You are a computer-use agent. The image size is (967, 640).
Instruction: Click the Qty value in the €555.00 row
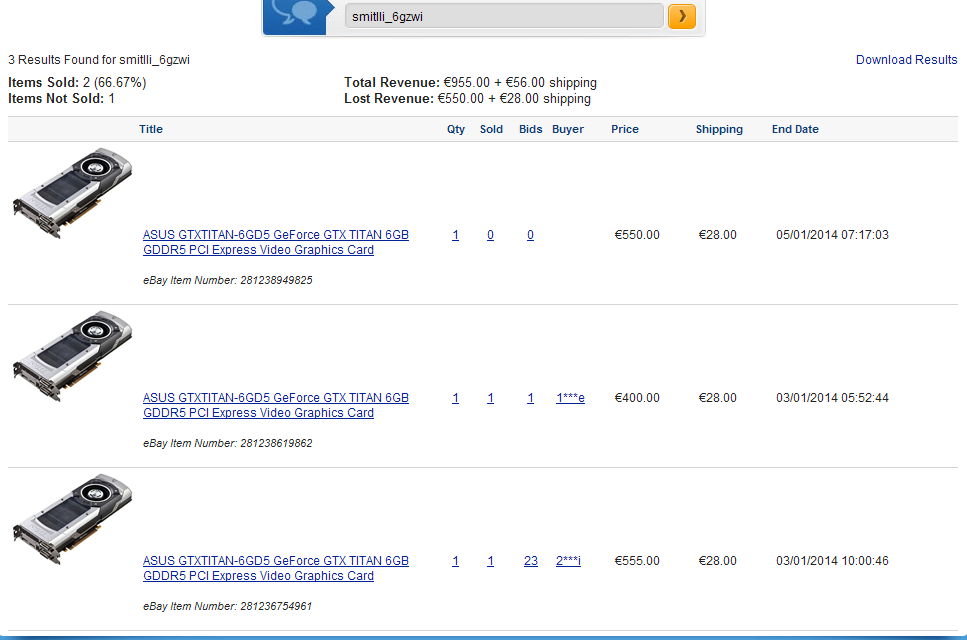[455, 561]
